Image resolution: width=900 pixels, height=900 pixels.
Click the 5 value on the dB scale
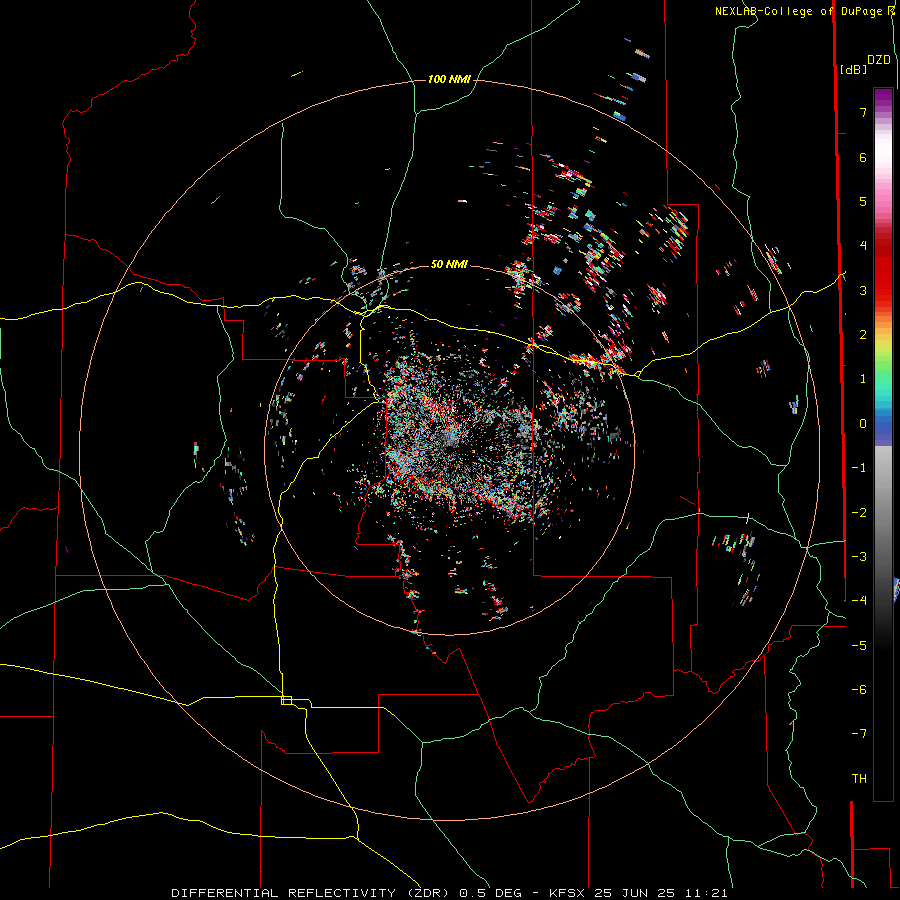tap(863, 201)
